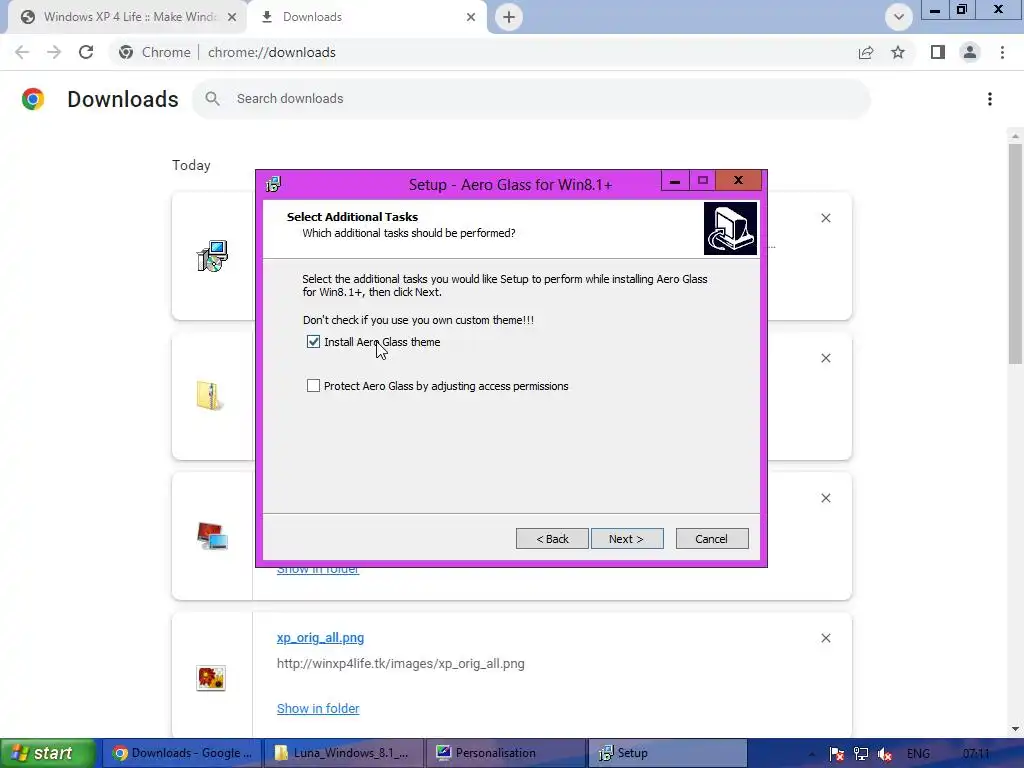Click Next in the Setup wizard
This screenshot has width=1024, height=768.
point(626,539)
